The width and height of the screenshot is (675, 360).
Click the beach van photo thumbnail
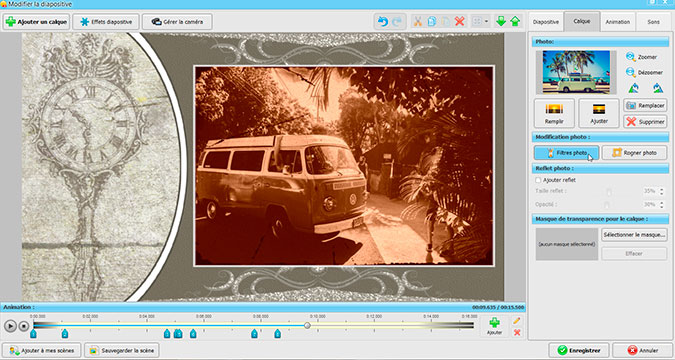[576, 72]
